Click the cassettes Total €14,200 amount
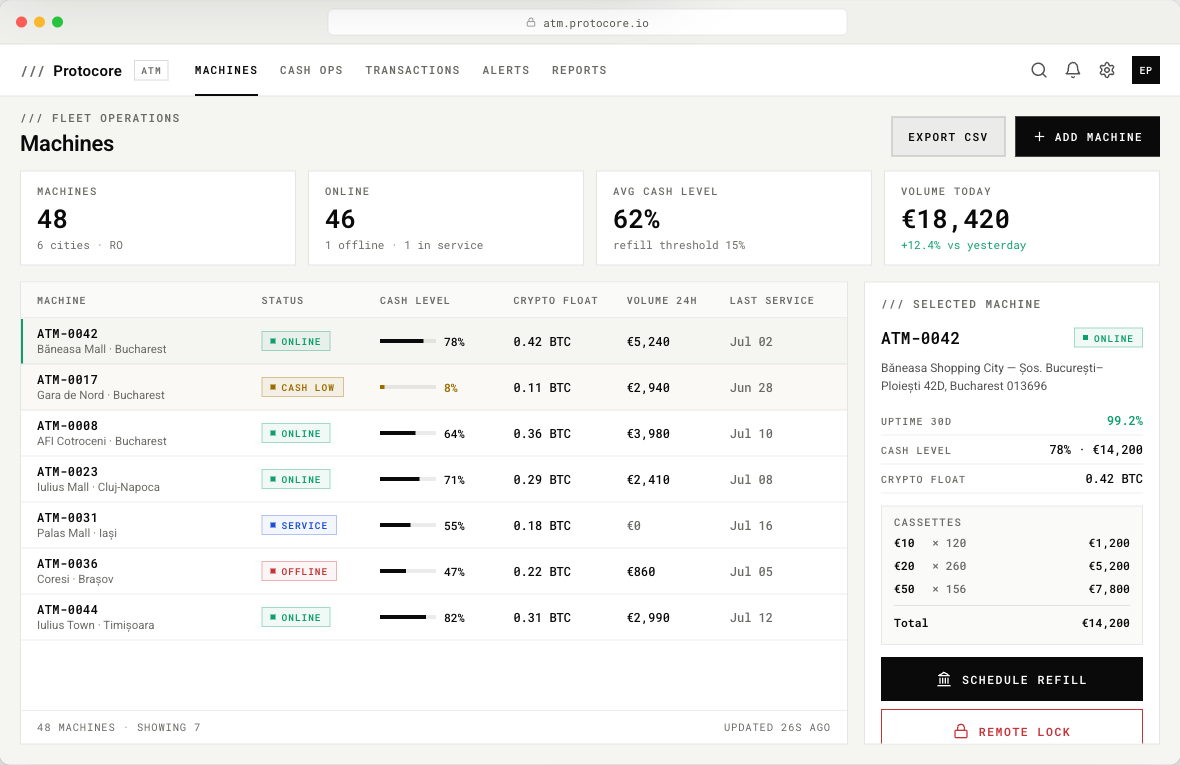This screenshot has height=765, width=1180. point(1105,623)
